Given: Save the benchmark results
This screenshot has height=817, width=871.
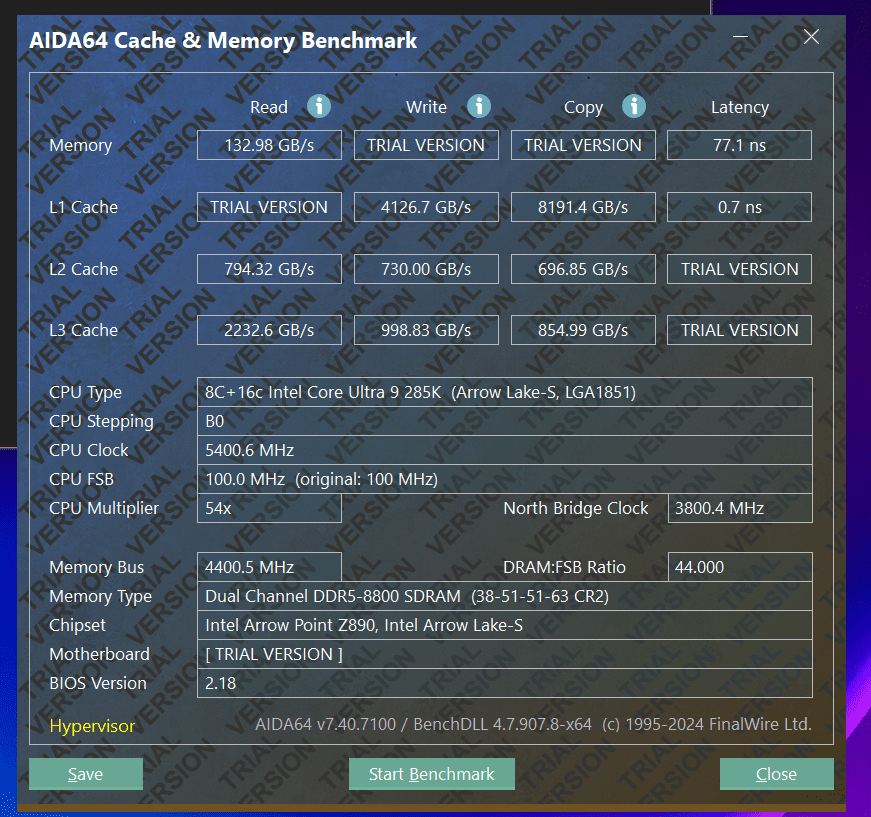Looking at the screenshot, I should click(x=86, y=774).
